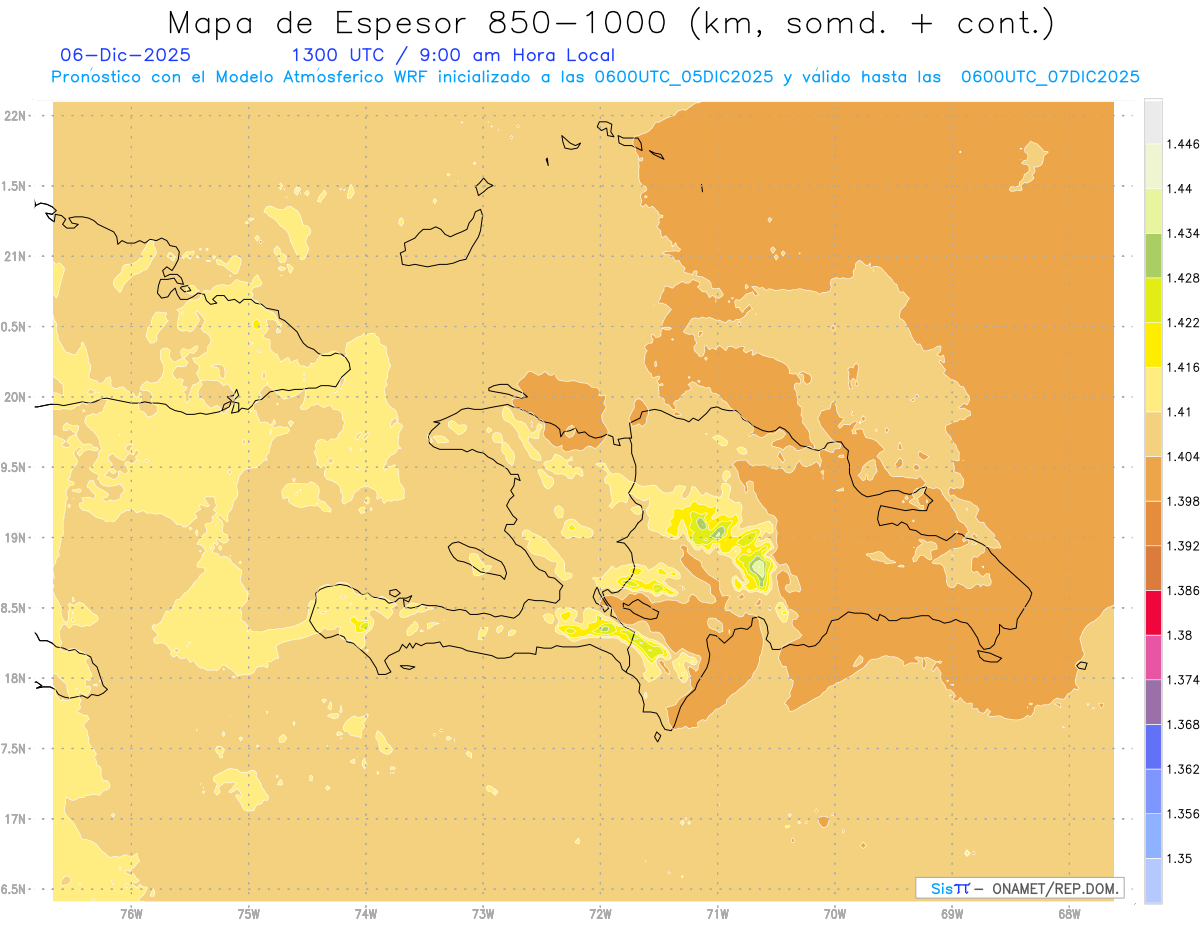Click the colorbar value '1.356'

(x=1183, y=813)
